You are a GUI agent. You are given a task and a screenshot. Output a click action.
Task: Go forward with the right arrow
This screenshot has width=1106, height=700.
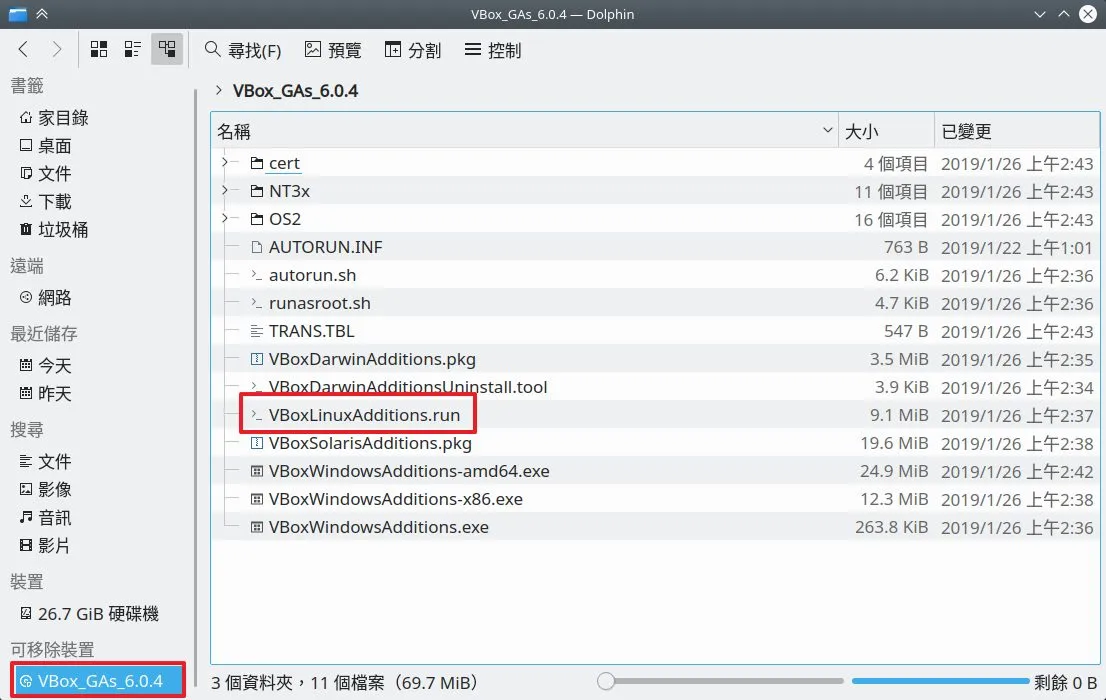click(57, 49)
